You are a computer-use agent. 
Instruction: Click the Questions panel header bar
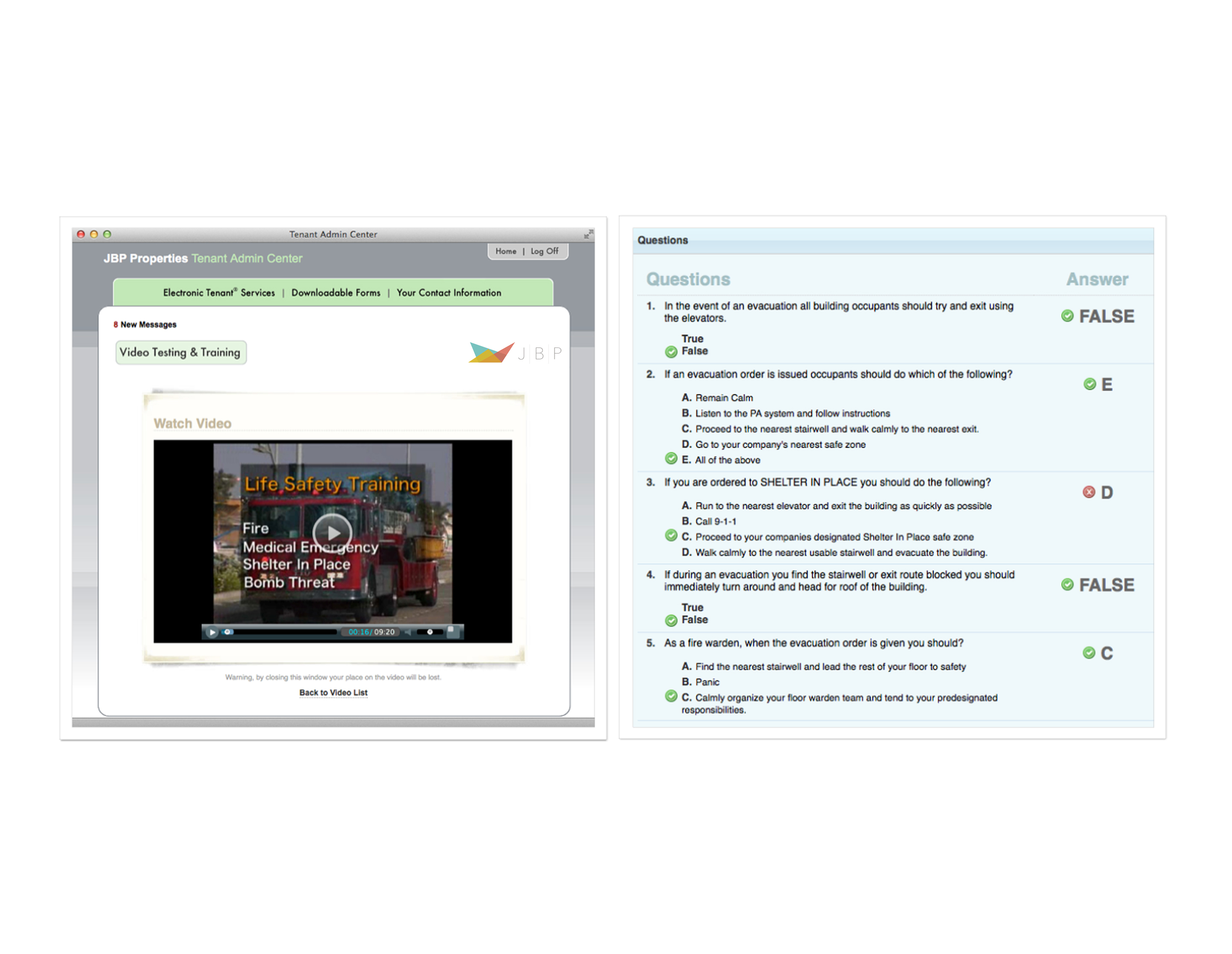click(893, 240)
